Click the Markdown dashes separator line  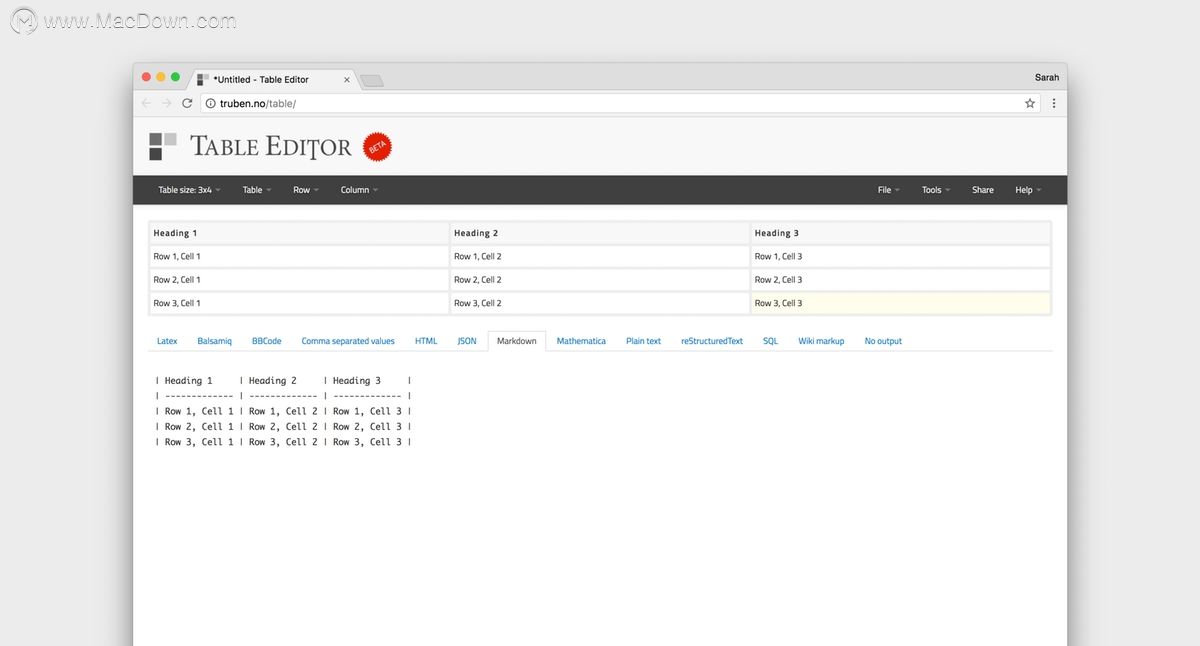tap(284, 396)
